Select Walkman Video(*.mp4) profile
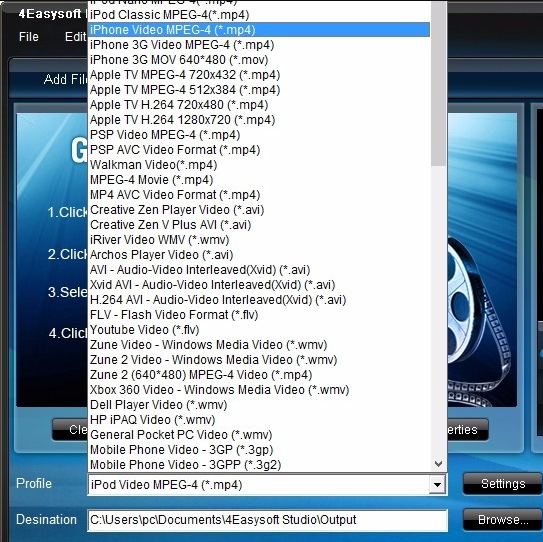The image size is (543, 542). point(259,165)
